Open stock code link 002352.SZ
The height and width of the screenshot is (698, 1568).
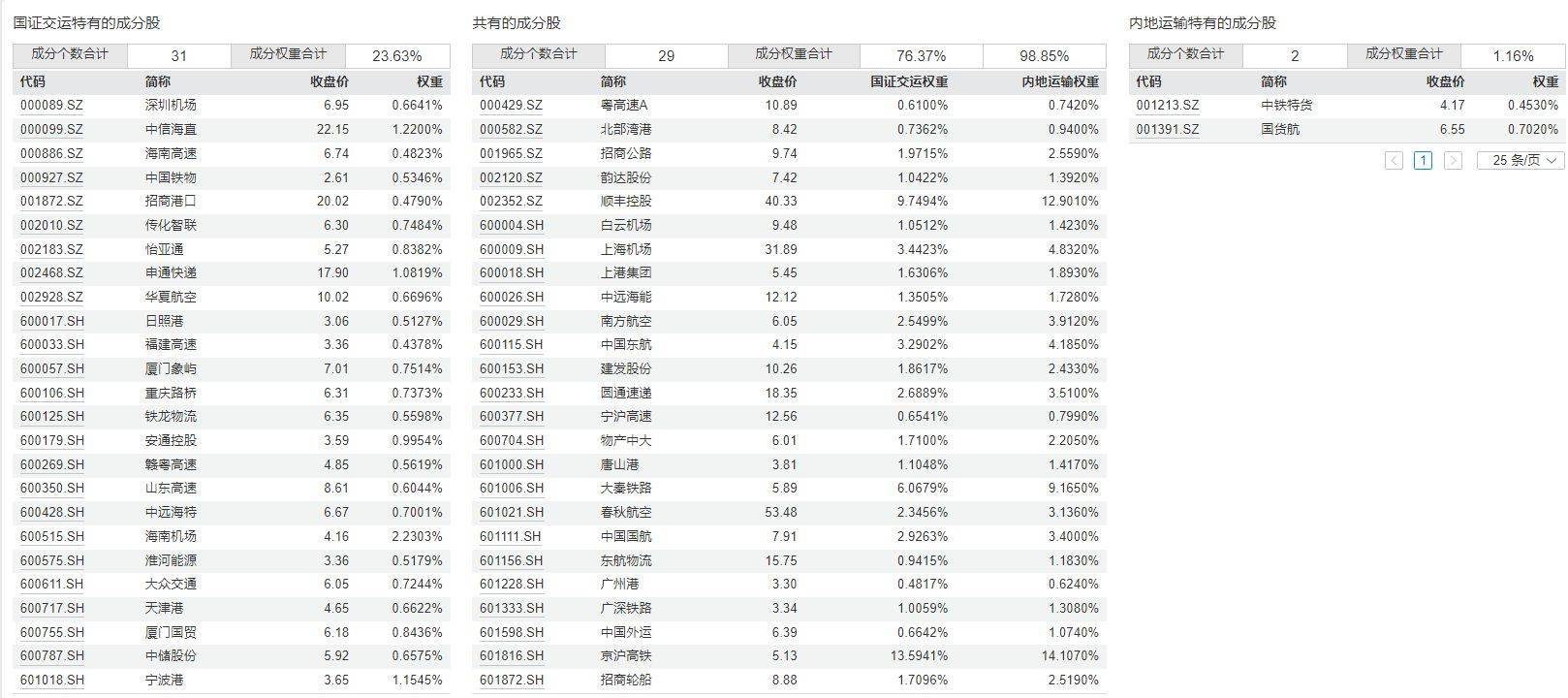pyautogui.click(x=511, y=201)
